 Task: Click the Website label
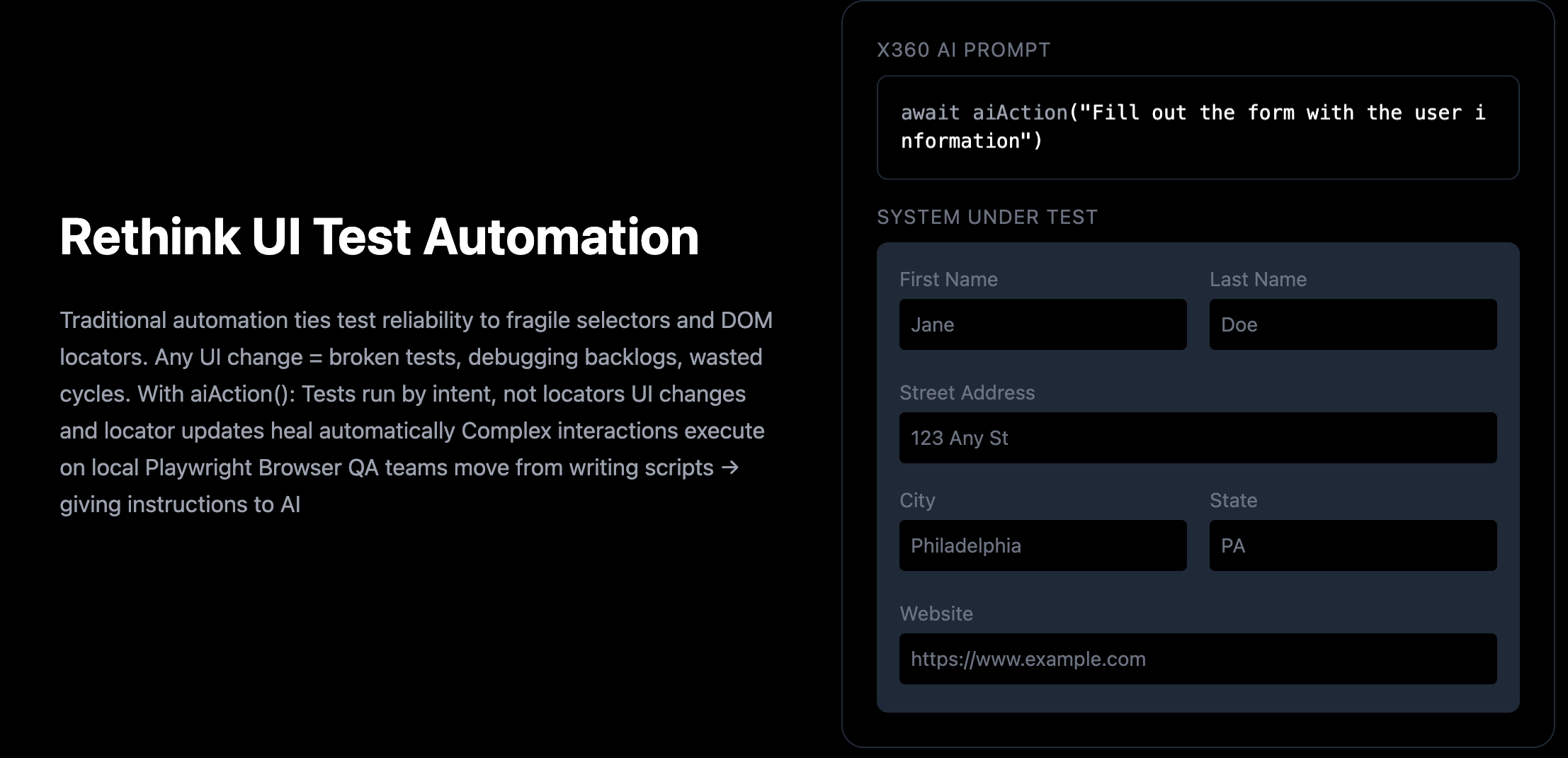pos(936,613)
